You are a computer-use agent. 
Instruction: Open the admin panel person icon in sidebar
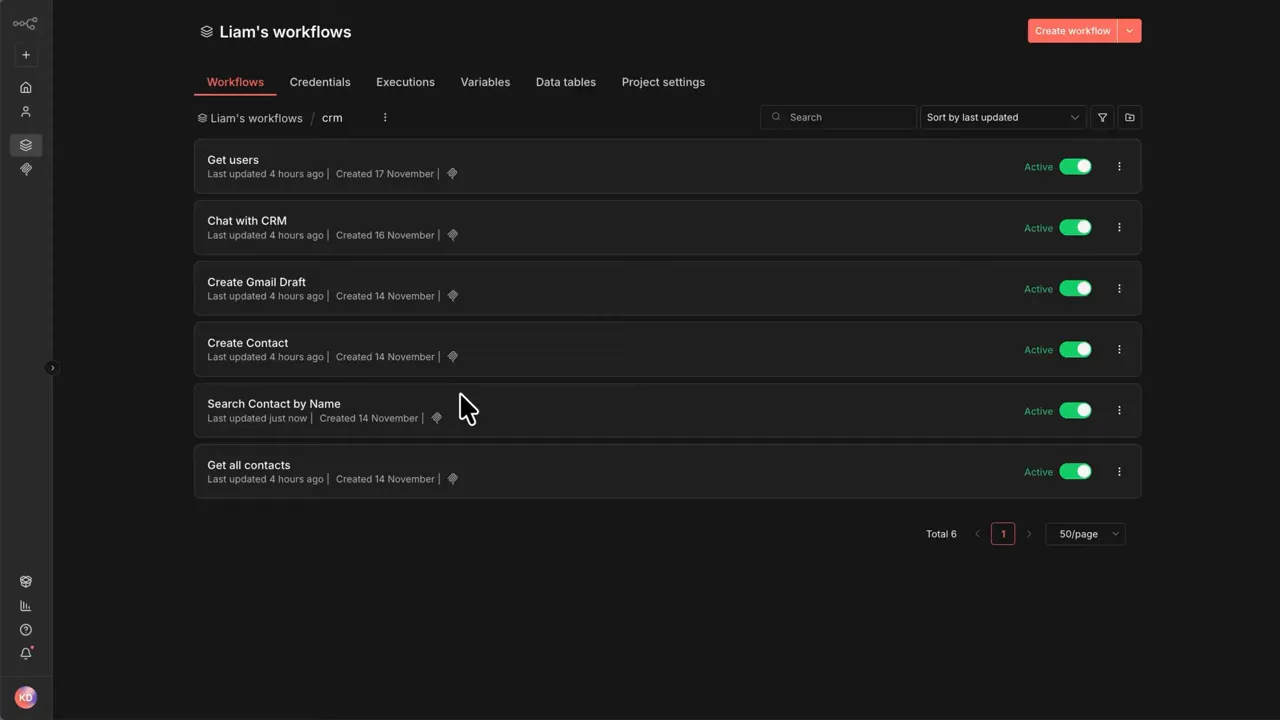(x=26, y=111)
